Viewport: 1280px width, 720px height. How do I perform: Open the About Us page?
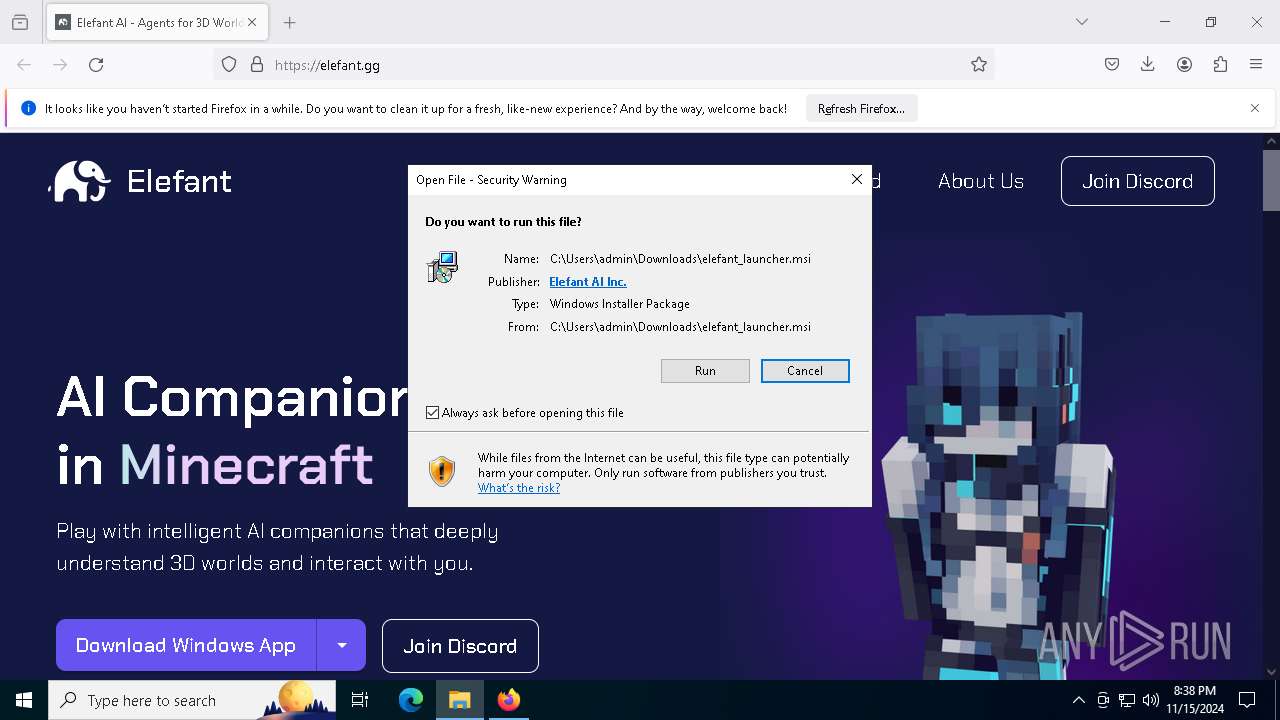980,181
